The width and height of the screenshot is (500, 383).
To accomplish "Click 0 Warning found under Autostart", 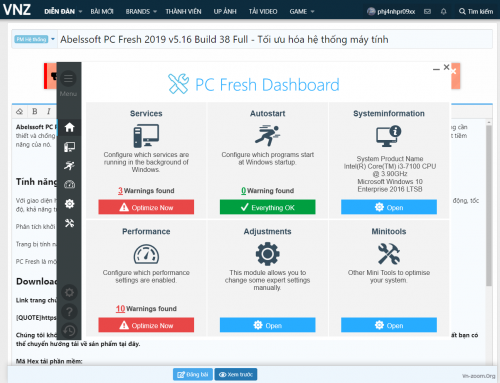I will pyautogui.click(x=267, y=191).
